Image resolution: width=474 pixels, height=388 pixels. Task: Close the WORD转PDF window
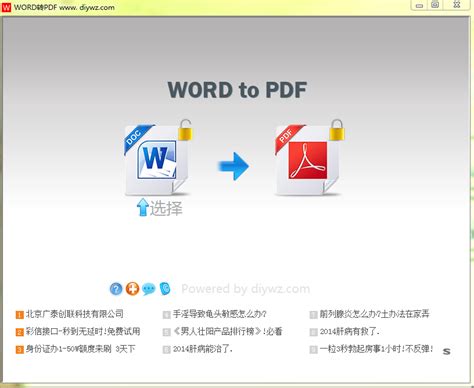tap(457, 5)
